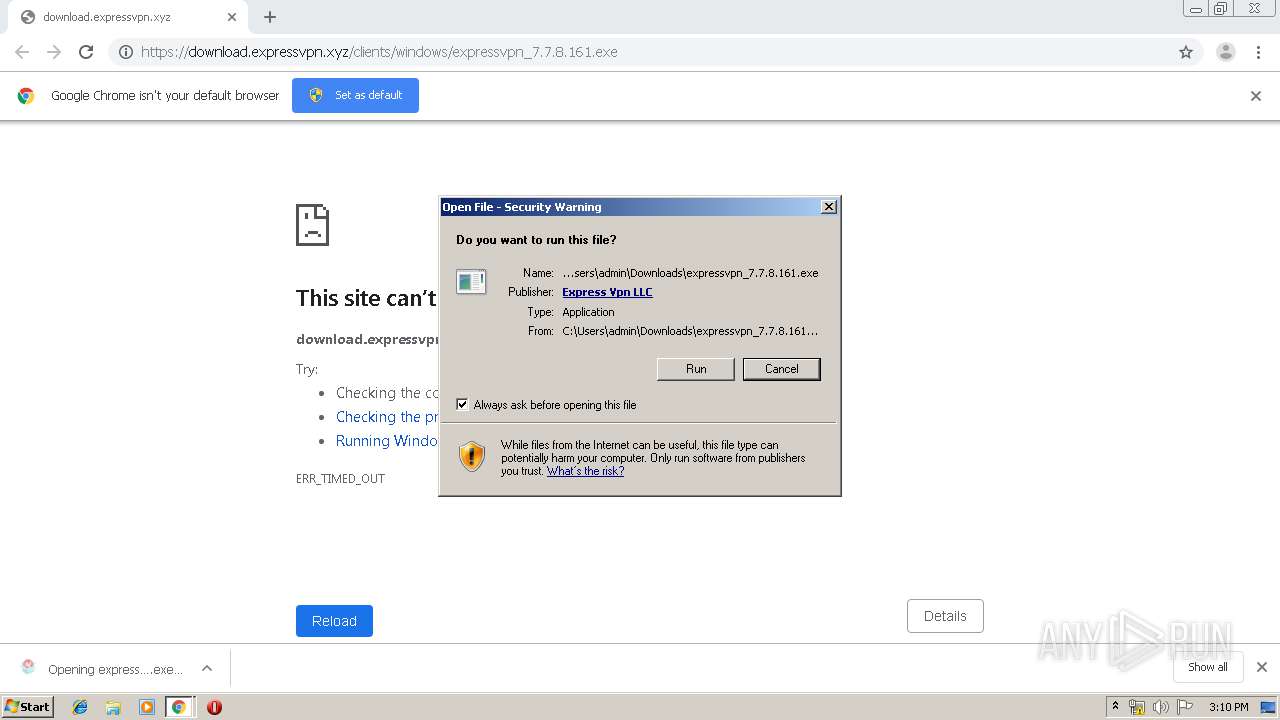View site information icon in address bar
This screenshot has height=720, width=1280.
click(126, 52)
